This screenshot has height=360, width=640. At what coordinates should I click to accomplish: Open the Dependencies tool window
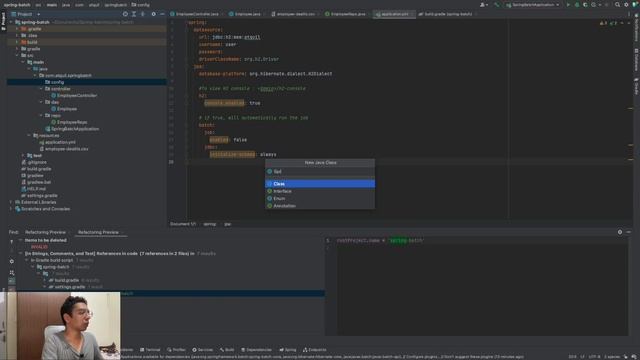(256, 350)
